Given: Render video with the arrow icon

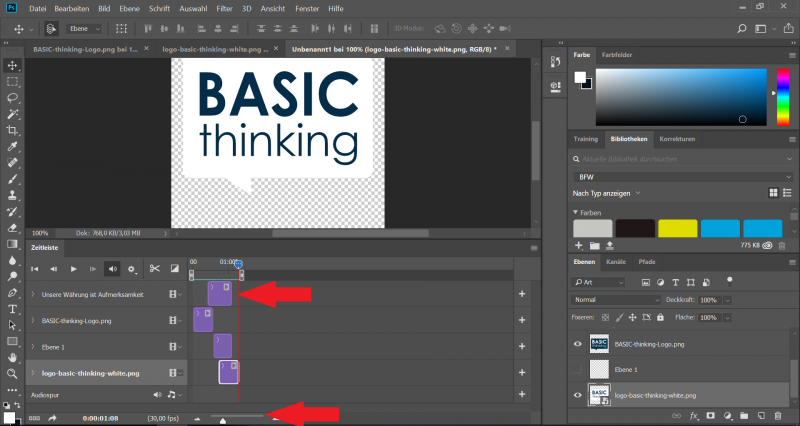Looking at the screenshot, I should click(52, 418).
